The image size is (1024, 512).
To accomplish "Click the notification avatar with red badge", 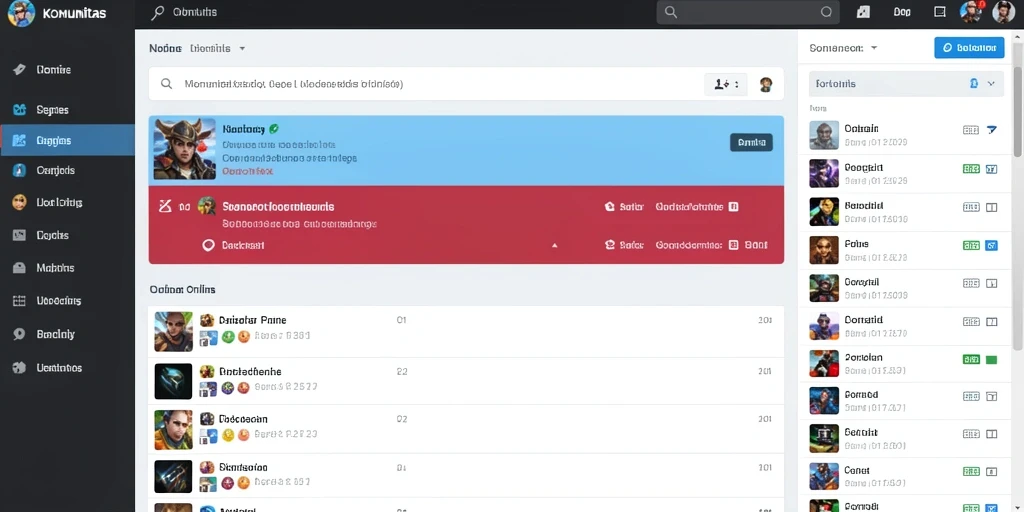I will pyautogui.click(x=971, y=12).
